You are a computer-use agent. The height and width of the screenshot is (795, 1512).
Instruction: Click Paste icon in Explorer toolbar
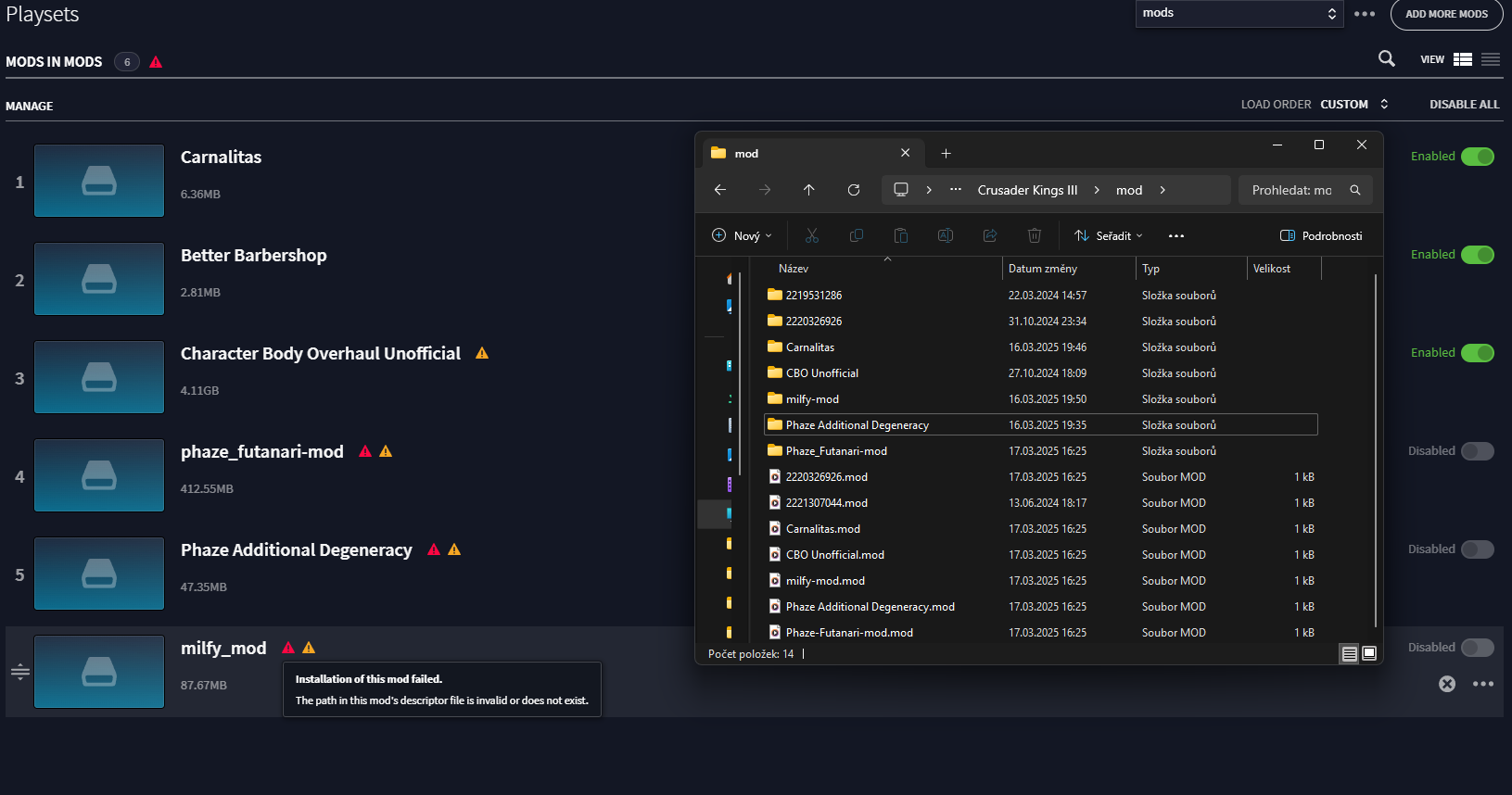point(901,236)
